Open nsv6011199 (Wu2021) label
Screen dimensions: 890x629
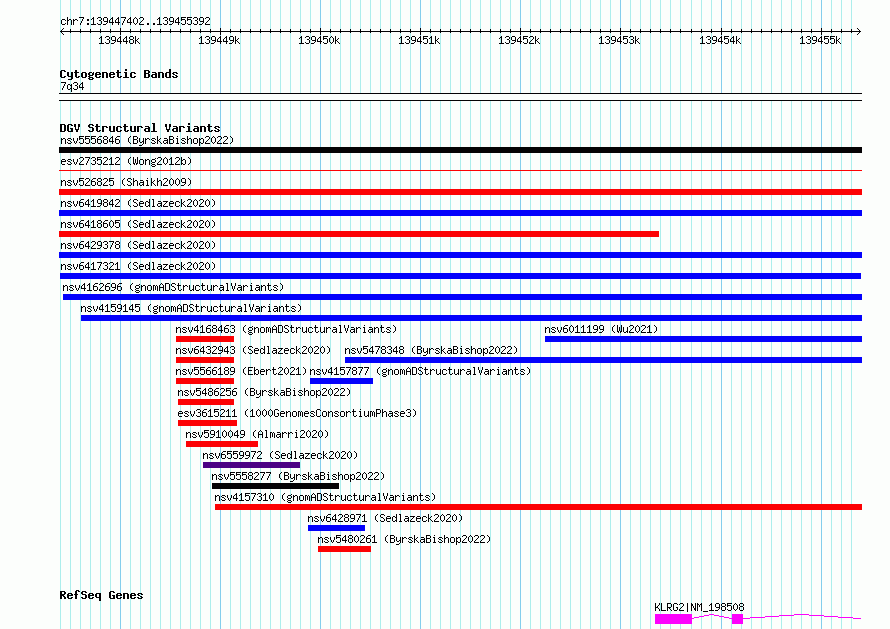(x=601, y=329)
